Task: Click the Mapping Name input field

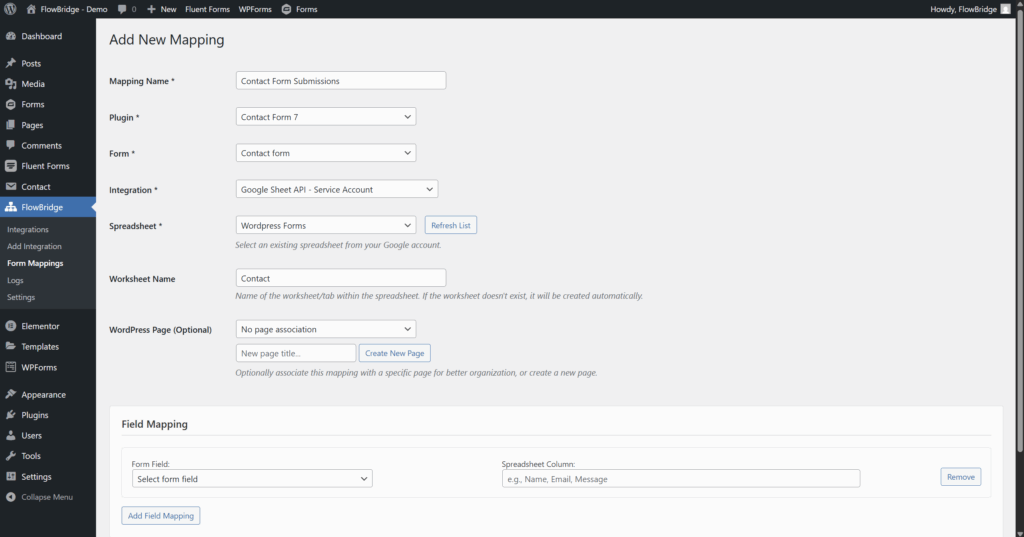Action: tap(341, 80)
